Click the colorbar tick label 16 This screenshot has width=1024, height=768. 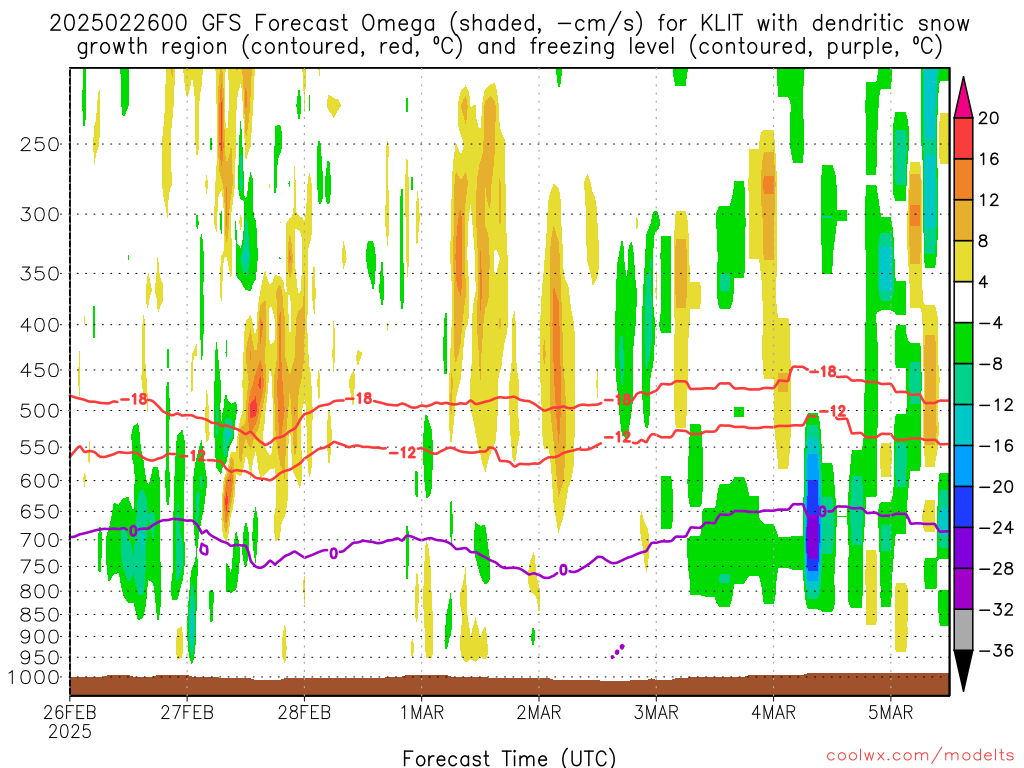[989, 159]
